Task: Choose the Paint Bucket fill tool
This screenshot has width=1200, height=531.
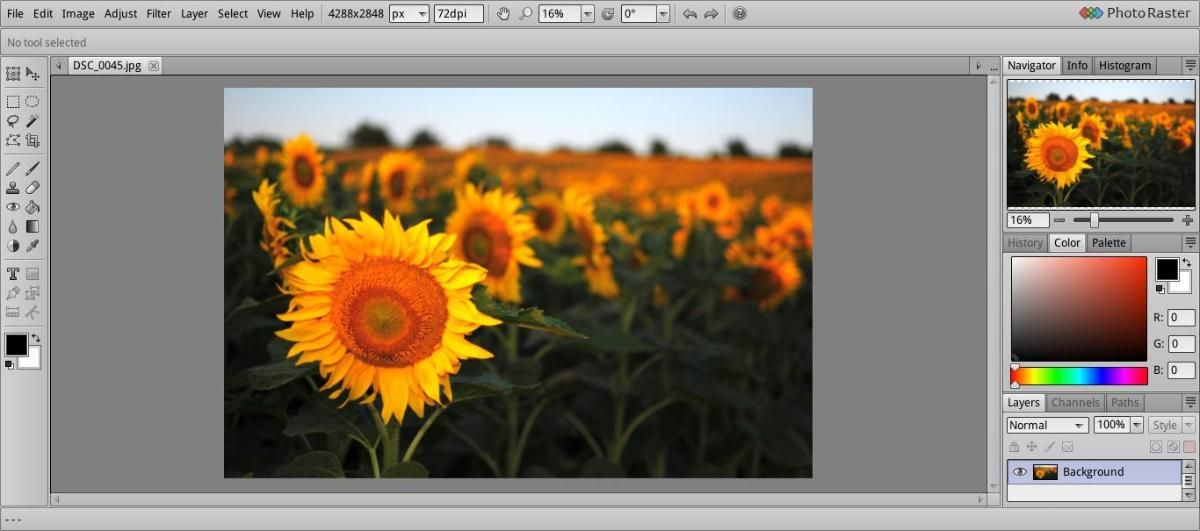Action: [32, 207]
